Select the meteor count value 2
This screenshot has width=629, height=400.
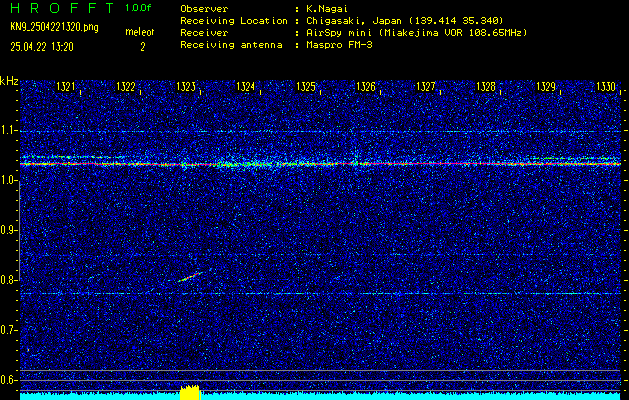[x=142, y=47]
